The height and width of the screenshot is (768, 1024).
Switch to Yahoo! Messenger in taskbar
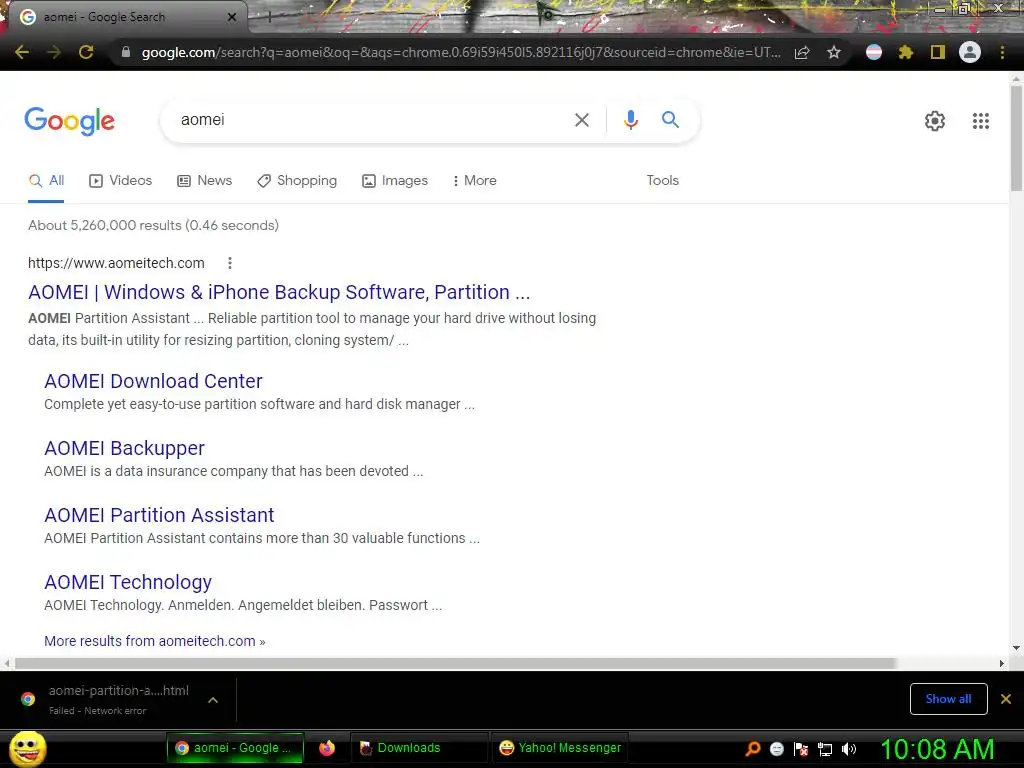(x=560, y=748)
